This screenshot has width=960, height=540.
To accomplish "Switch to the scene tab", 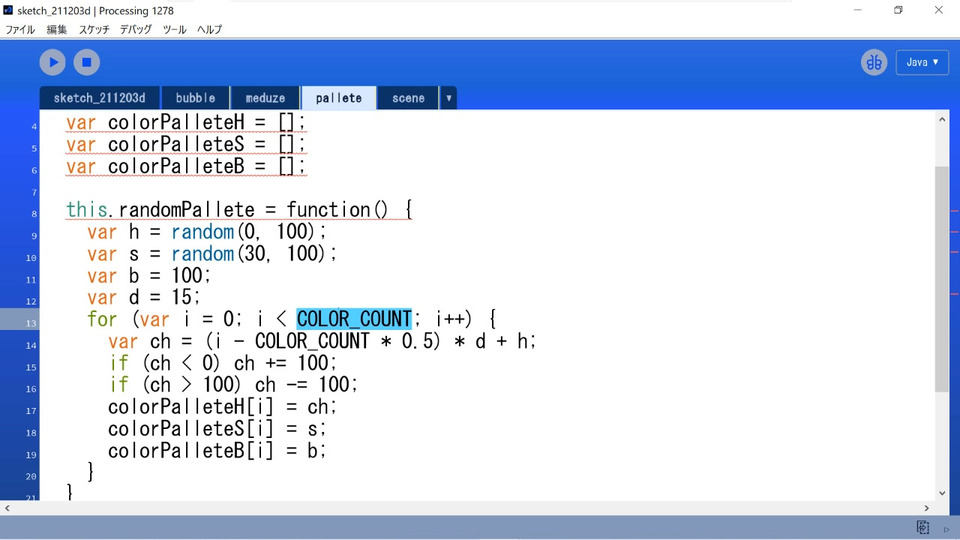I will 408,98.
